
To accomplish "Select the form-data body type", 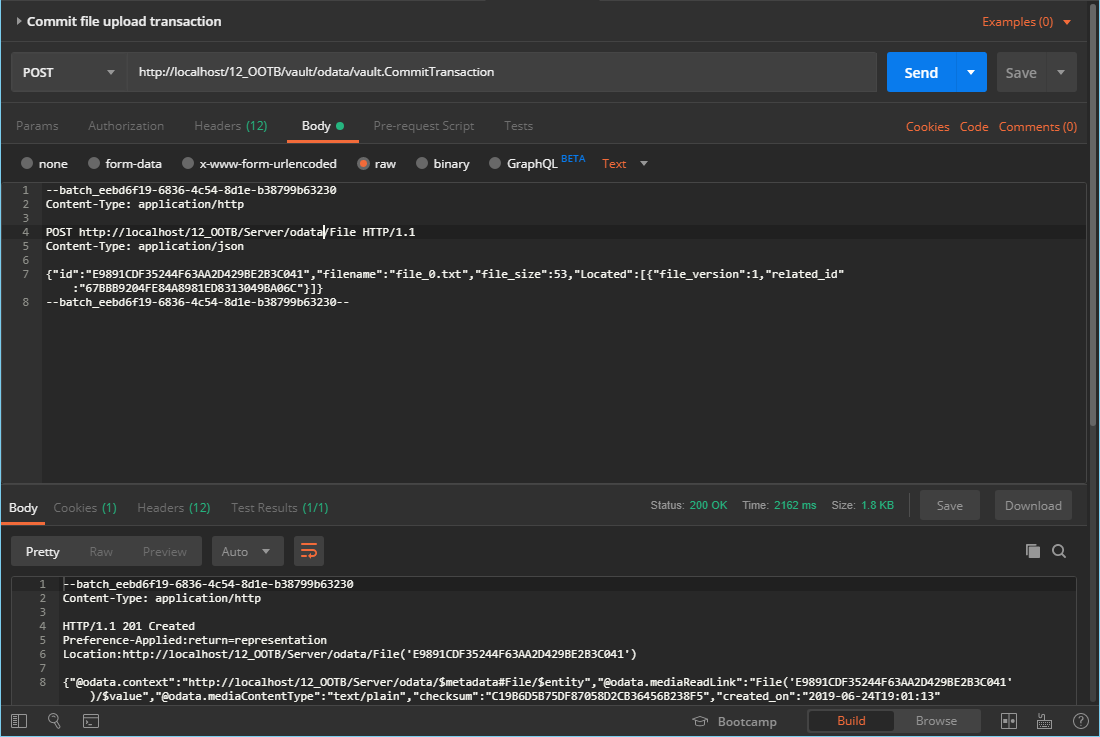I will pos(125,164).
